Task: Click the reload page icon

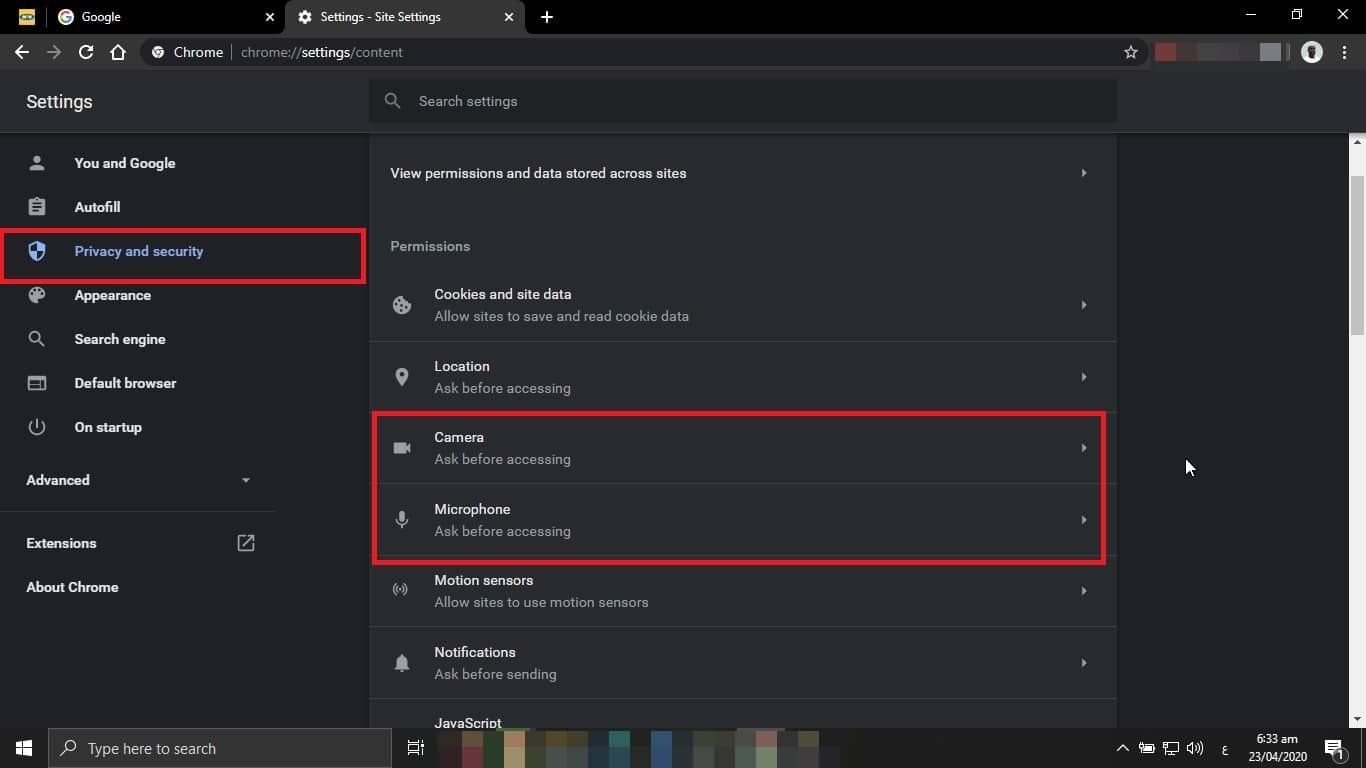Action: pyautogui.click(x=86, y=52)
